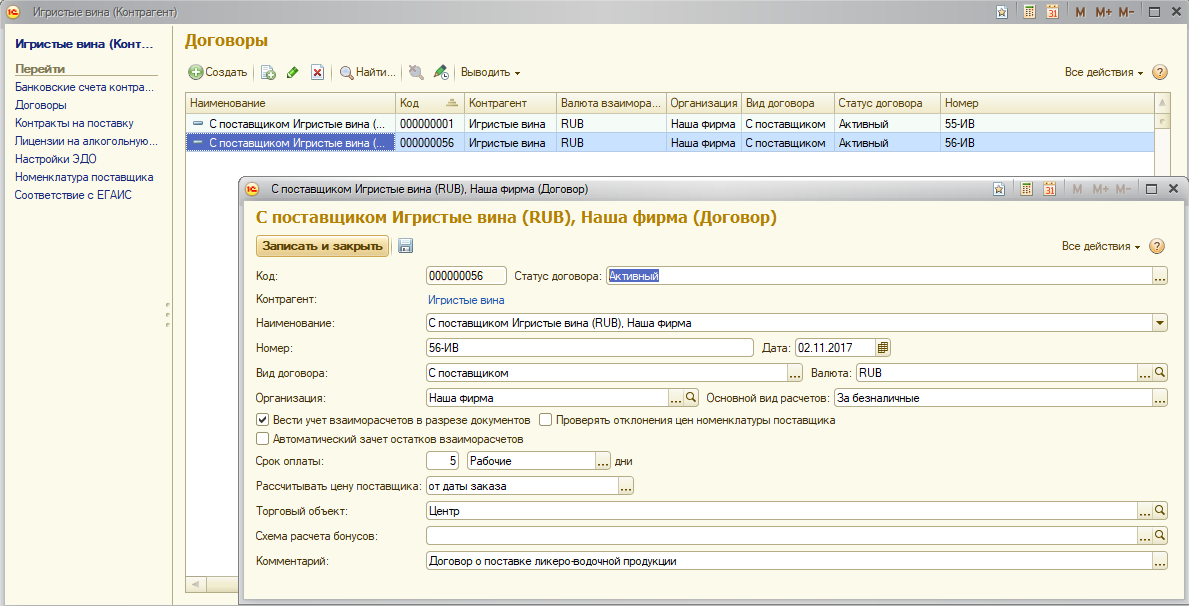
Task: Click the green Создать button in Договоры toolbar
Action: (218, 73)
